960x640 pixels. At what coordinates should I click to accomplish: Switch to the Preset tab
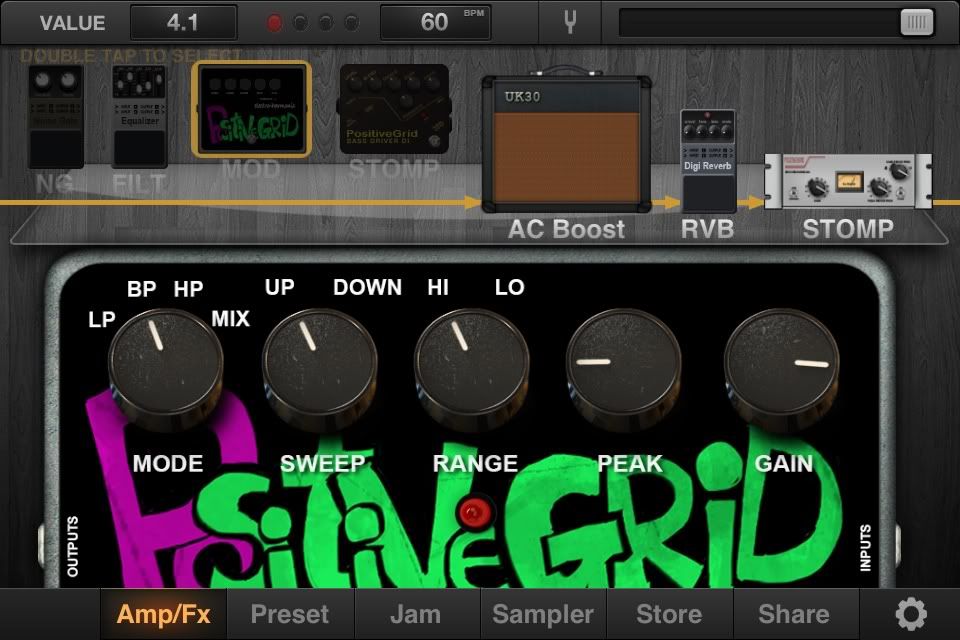[290, 614]
